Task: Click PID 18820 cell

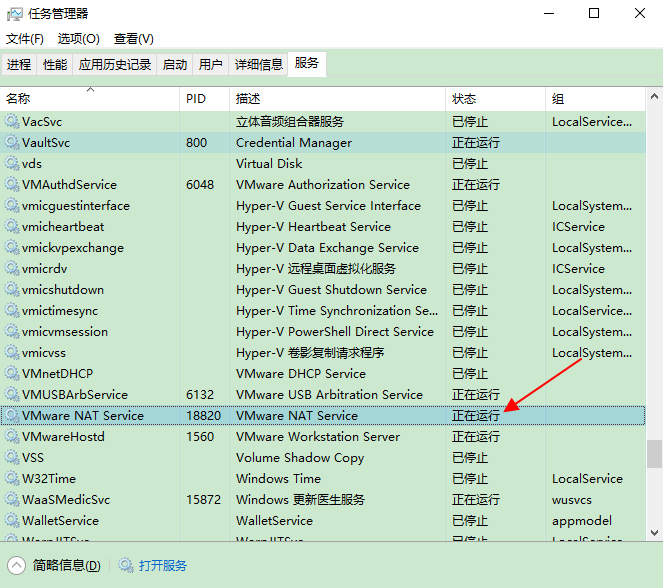Action: tap(203, 416)
